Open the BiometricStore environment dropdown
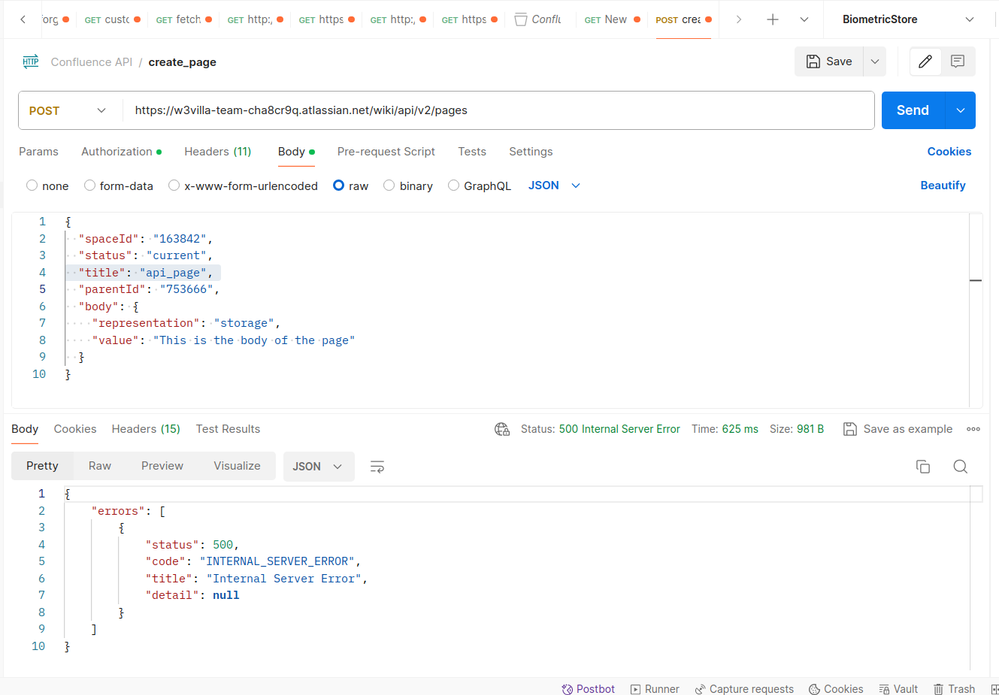The height and width of the screenshot is (695, 999). pos(908,20)
